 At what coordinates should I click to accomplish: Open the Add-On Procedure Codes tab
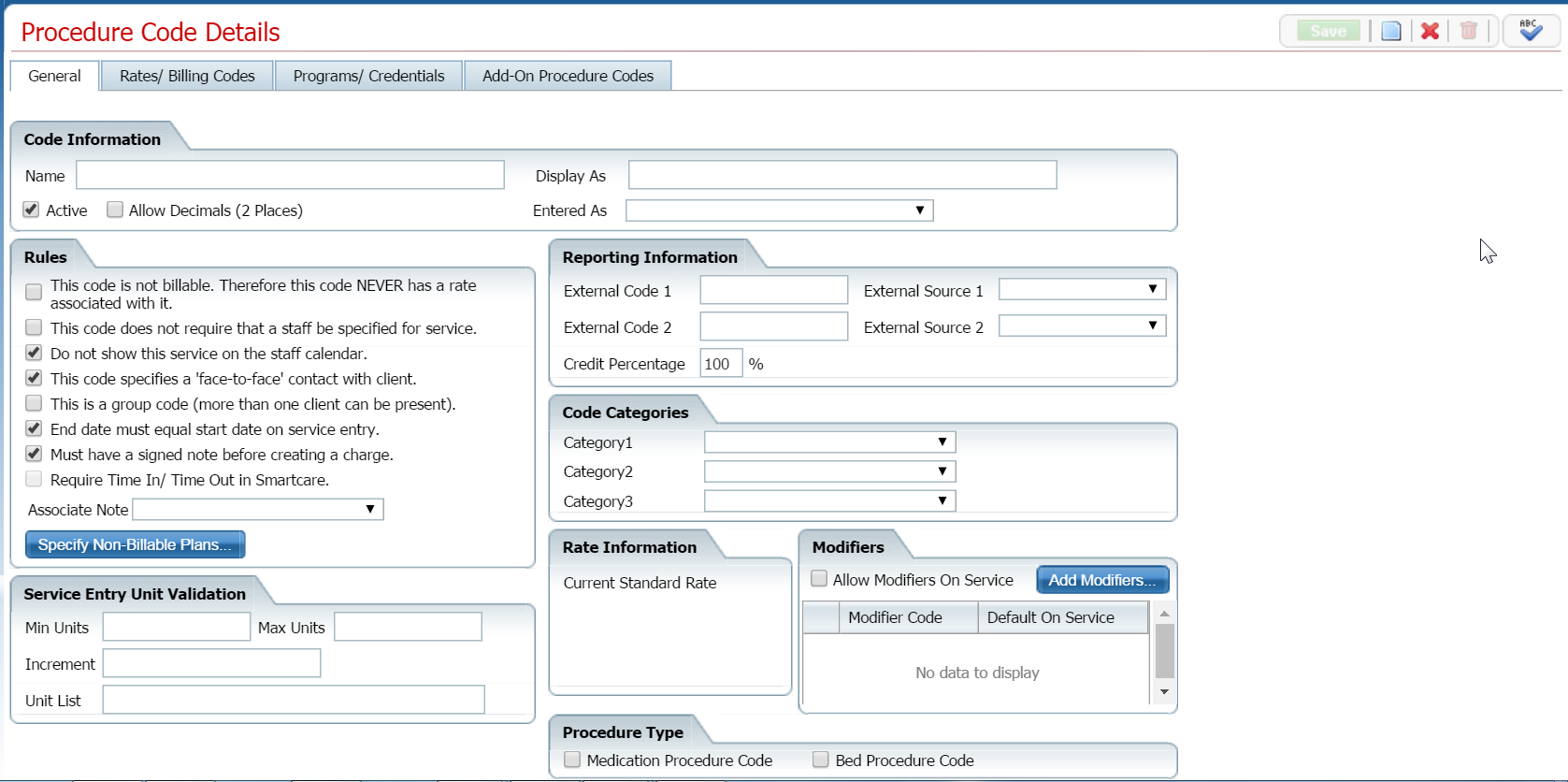point(568,76)
